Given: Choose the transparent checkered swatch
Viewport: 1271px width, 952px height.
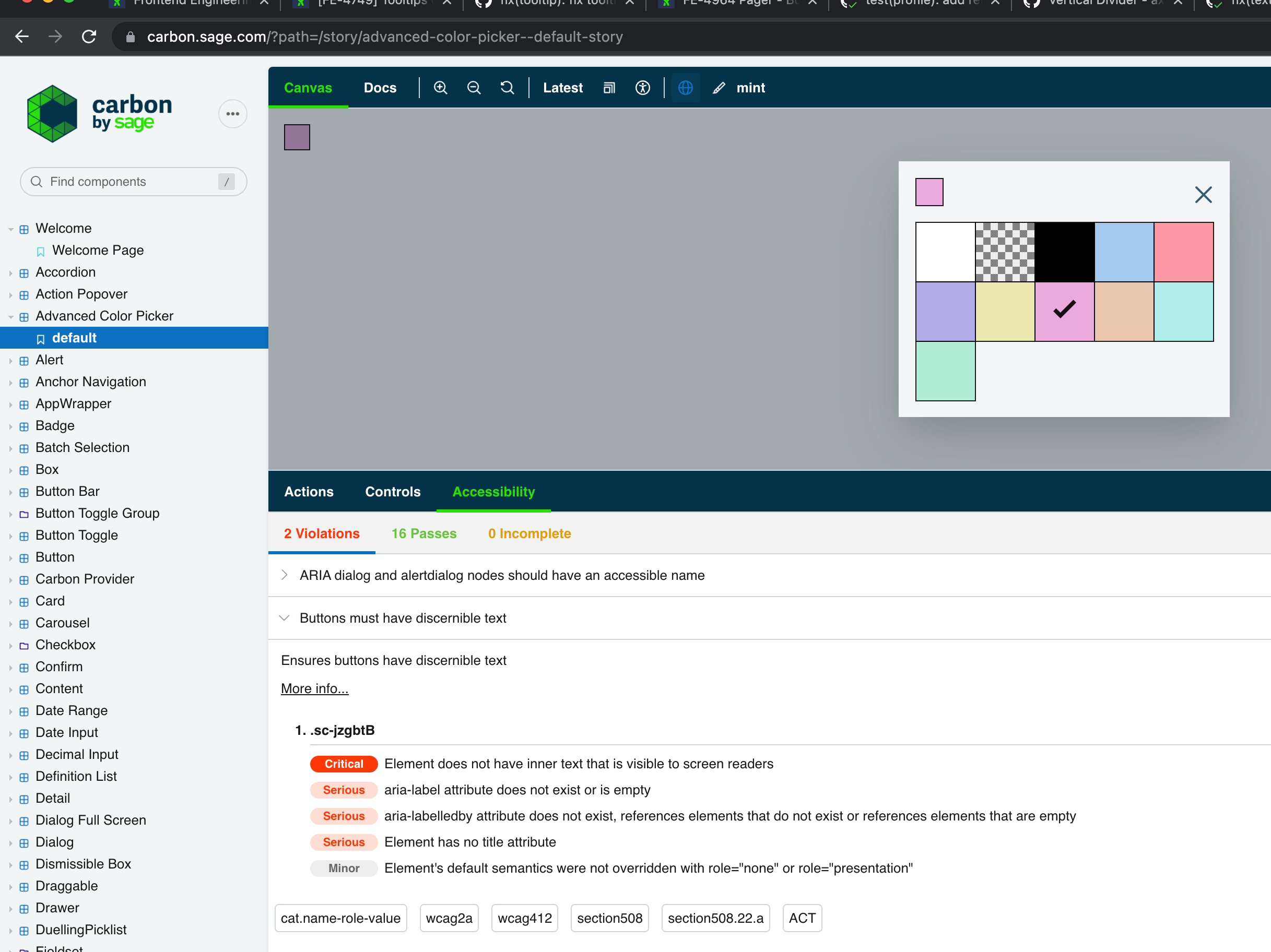Looking at the screenshot, I should pos(1005,252).
